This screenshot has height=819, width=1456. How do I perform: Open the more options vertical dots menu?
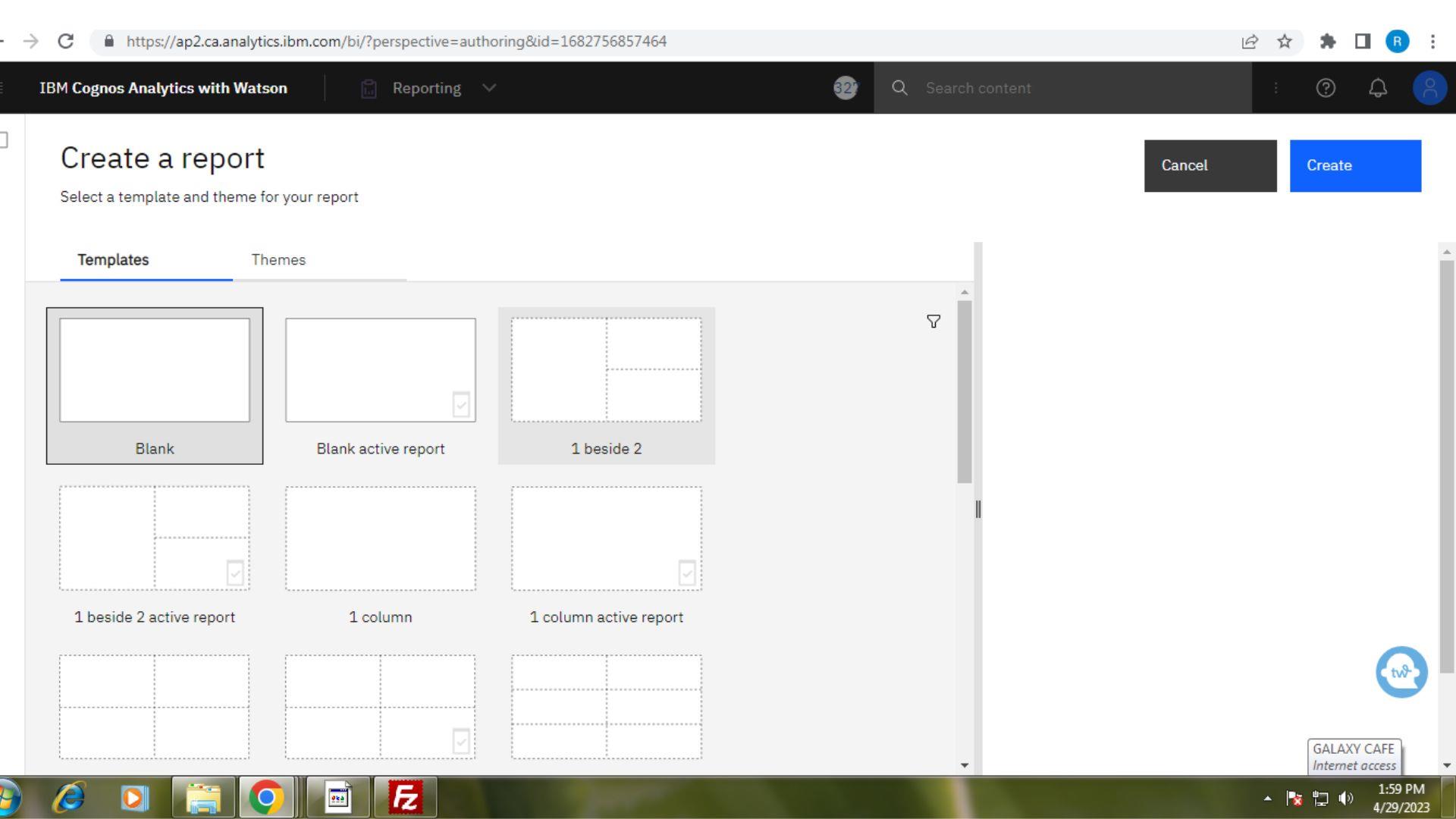[x=1277, y=88]
